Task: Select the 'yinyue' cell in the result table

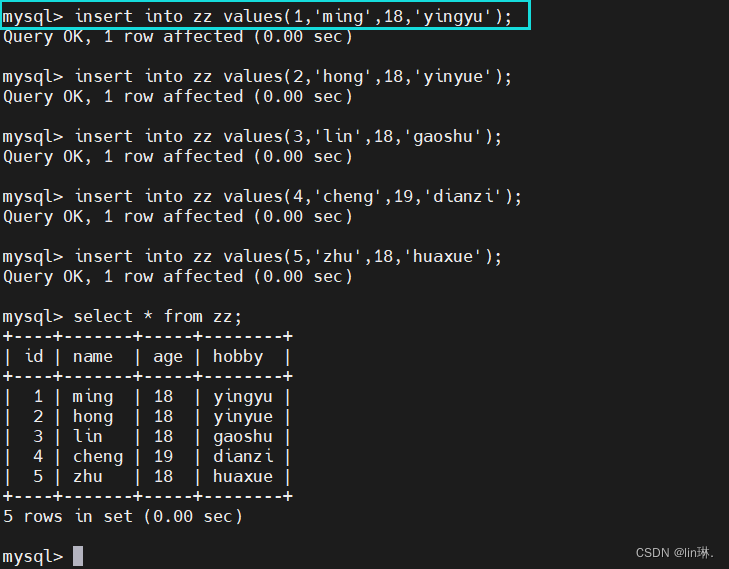Action: tap(242, 416)
